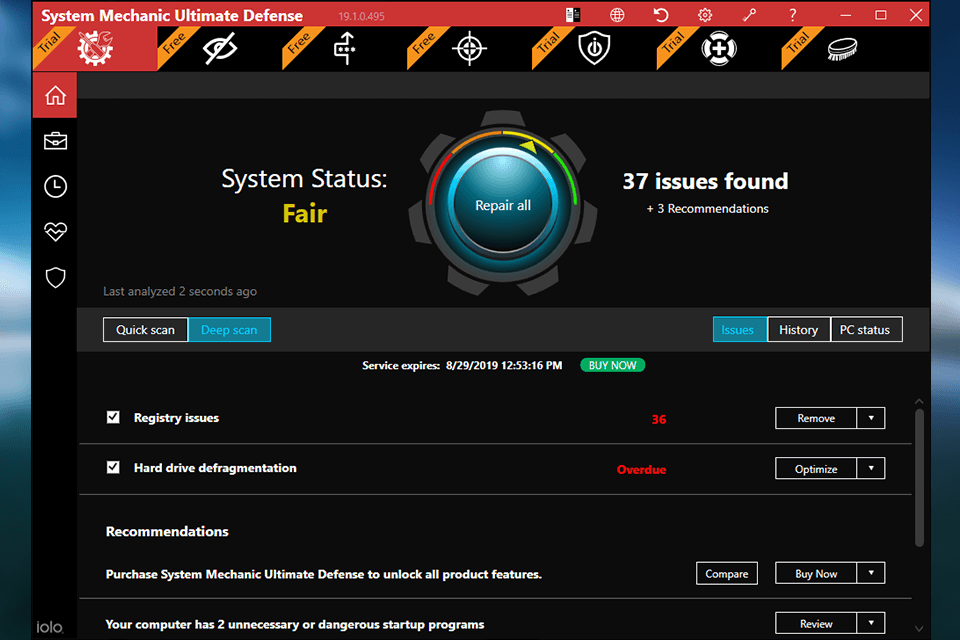Click scroll up arrow of issues list
Image resolution: width=960 pixels, height=640 pixels.
point(919,401)
